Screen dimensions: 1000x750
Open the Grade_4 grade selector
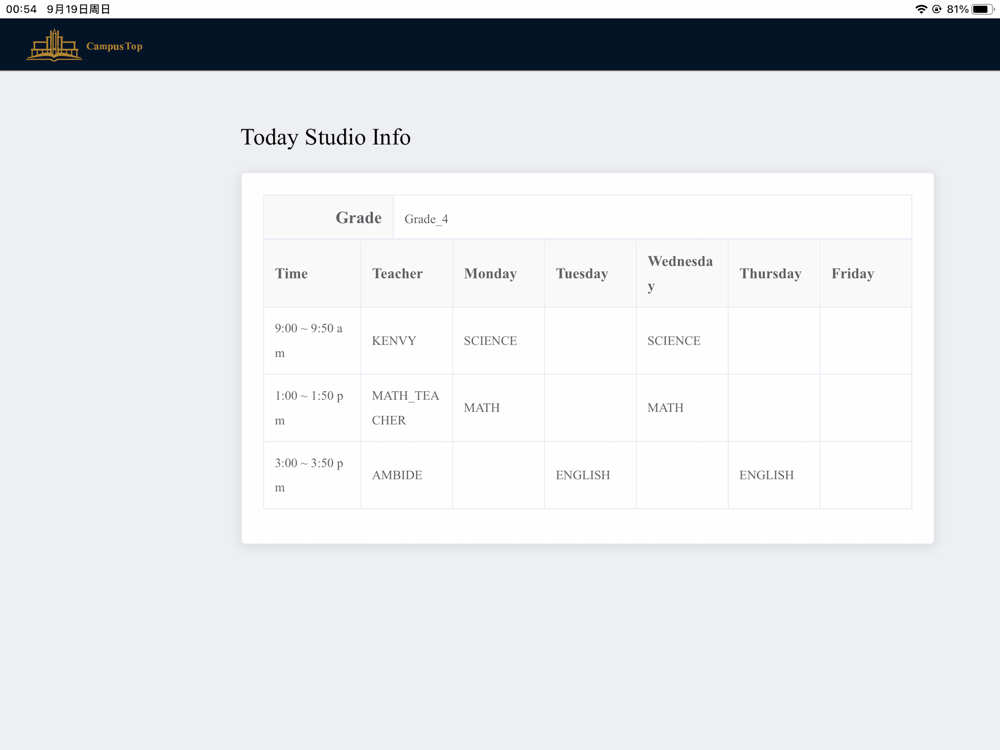tap(652, 217)
